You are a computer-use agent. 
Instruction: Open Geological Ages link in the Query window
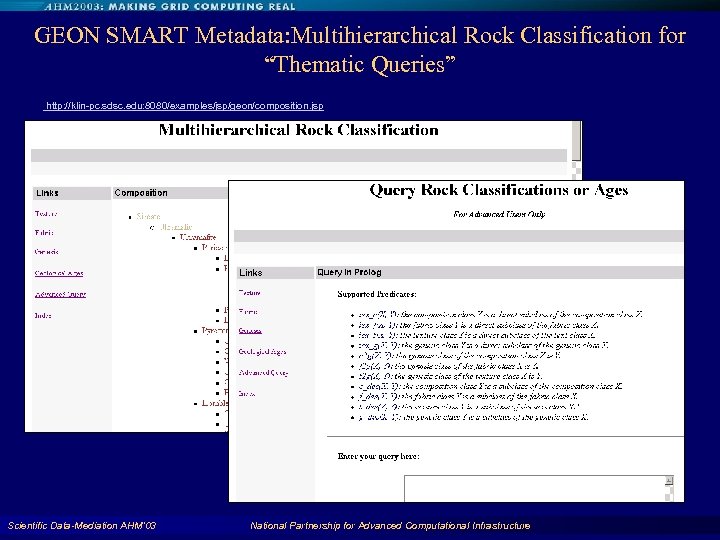point(262,352)
